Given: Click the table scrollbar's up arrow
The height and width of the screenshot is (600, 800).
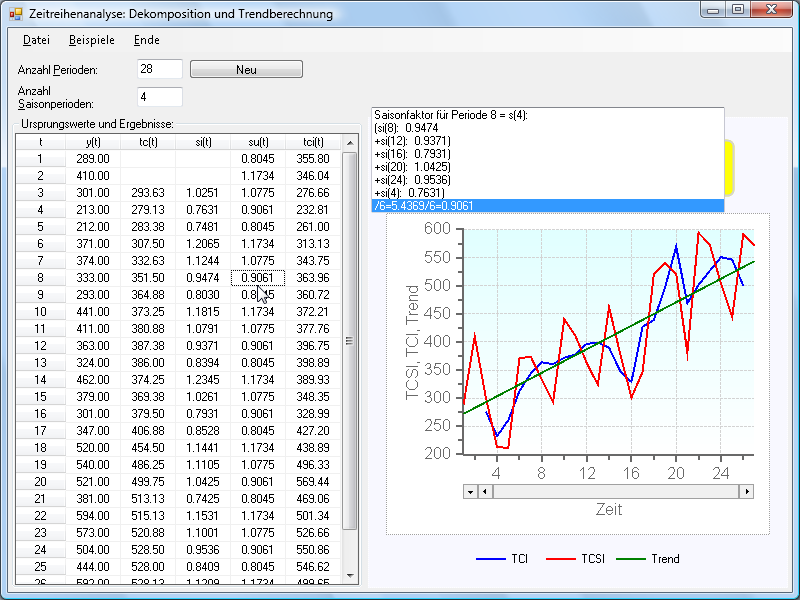Looking at the screenshot, I should pyautogui.click(x=350, y=143).
